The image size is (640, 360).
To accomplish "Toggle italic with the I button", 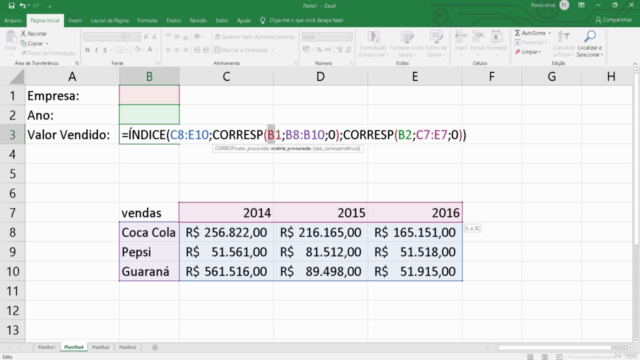I will point(96,50).
